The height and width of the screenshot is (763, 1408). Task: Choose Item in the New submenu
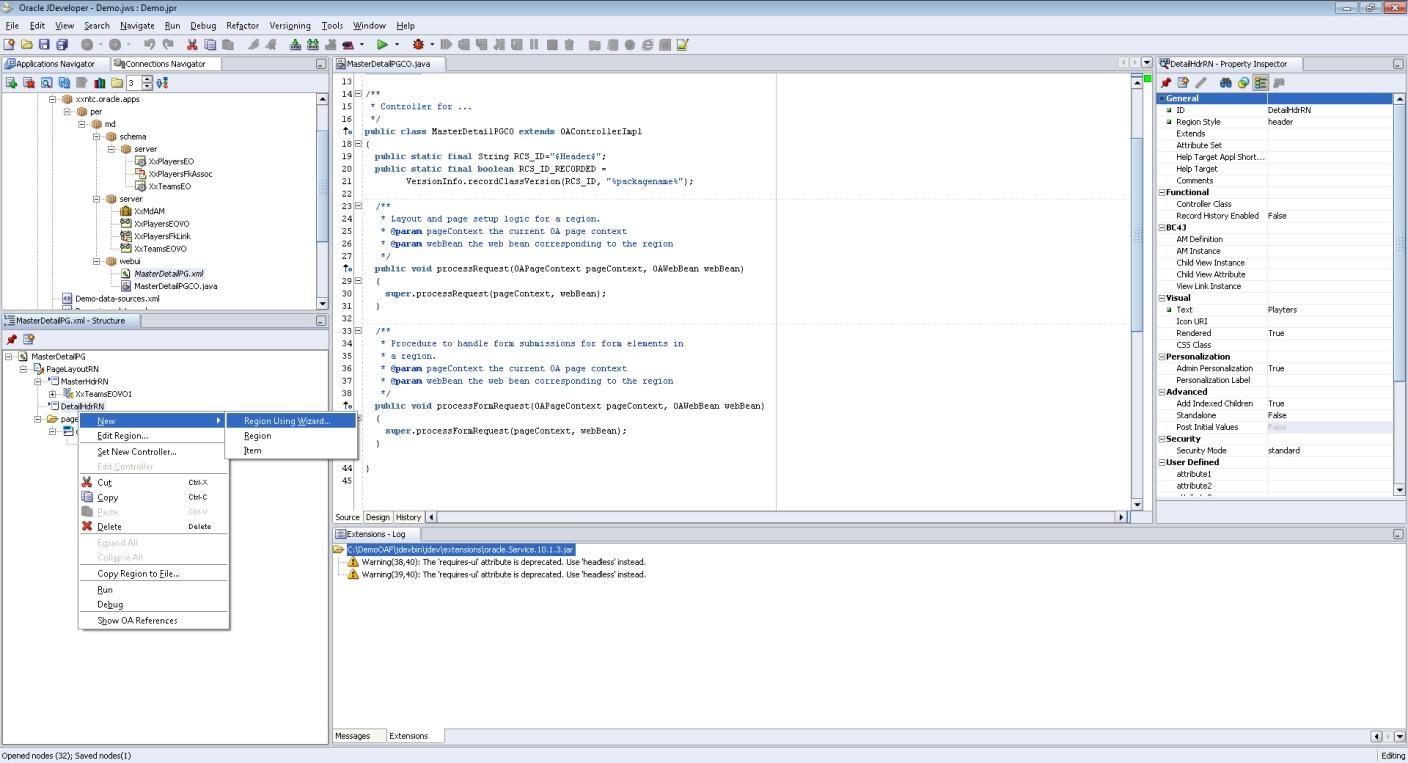click(x=292, y=451)
